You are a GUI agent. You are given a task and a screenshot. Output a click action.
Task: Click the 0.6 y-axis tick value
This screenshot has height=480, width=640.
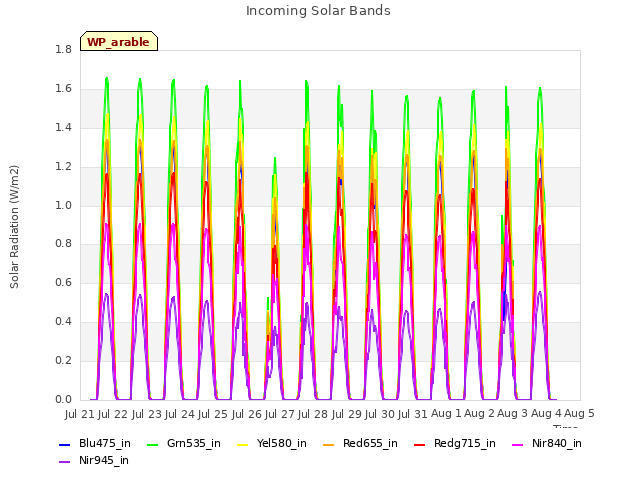click(64, 283)
